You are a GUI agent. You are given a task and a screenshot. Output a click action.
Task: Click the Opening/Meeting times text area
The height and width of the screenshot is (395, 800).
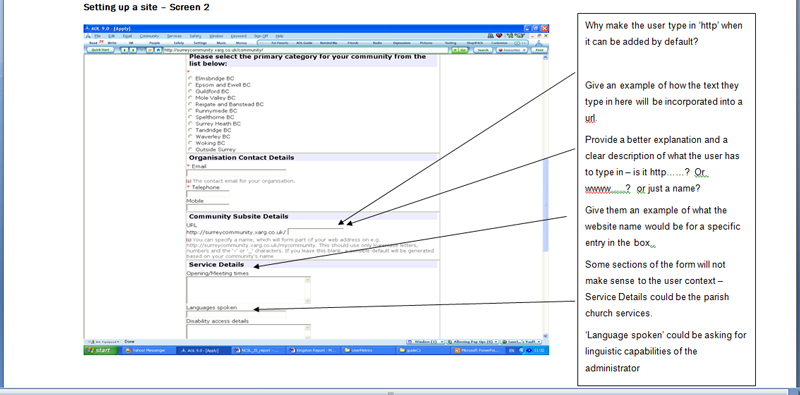click(248, 290)
